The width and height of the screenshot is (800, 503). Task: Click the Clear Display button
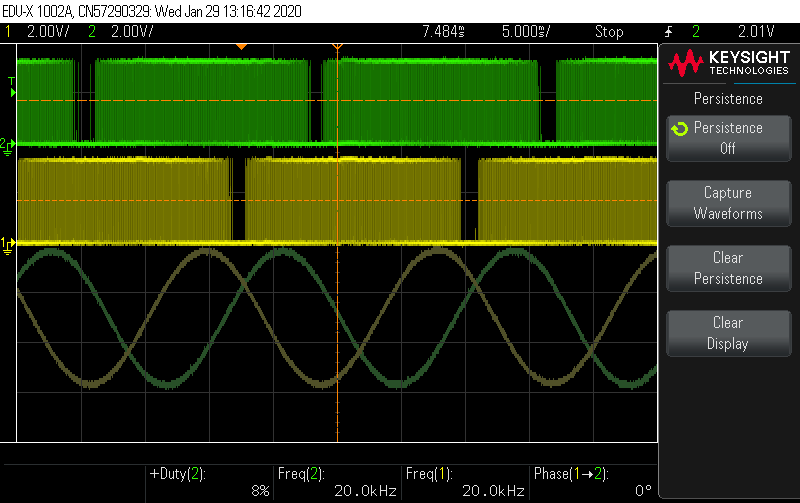[729, 333]
